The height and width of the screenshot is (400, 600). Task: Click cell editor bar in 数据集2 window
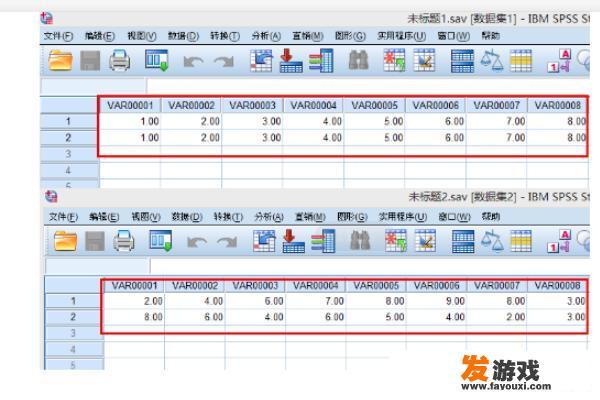pyautogui.click(x=370, y=266)
